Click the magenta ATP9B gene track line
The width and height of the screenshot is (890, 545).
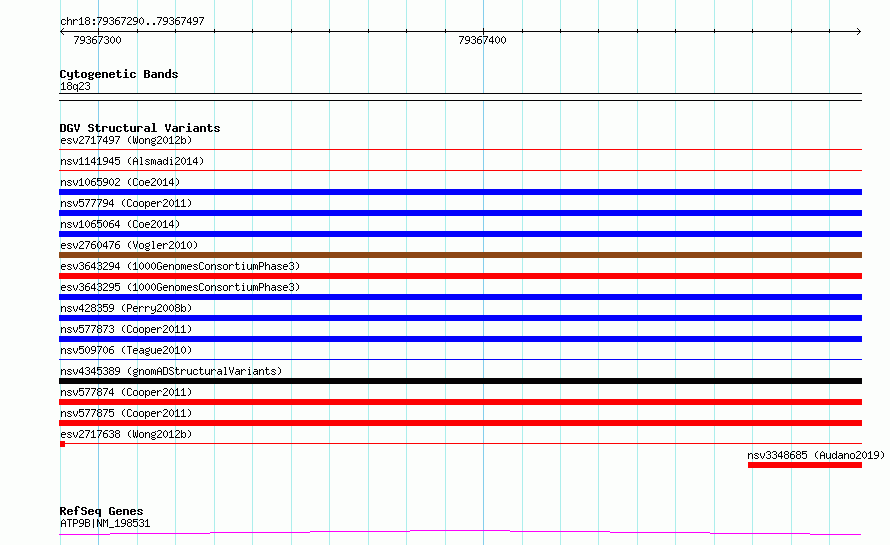(460, 532)
